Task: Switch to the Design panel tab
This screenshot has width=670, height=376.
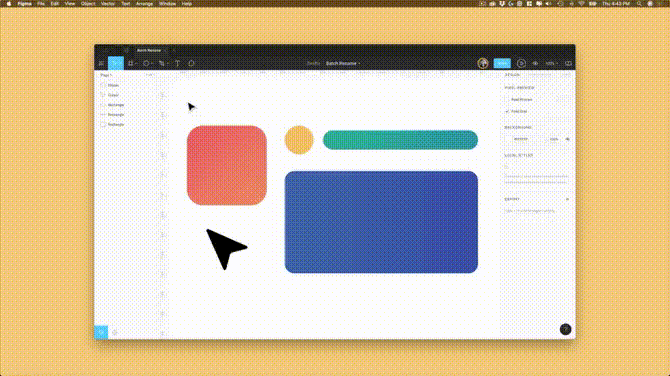Action: [x=512, y=75]
